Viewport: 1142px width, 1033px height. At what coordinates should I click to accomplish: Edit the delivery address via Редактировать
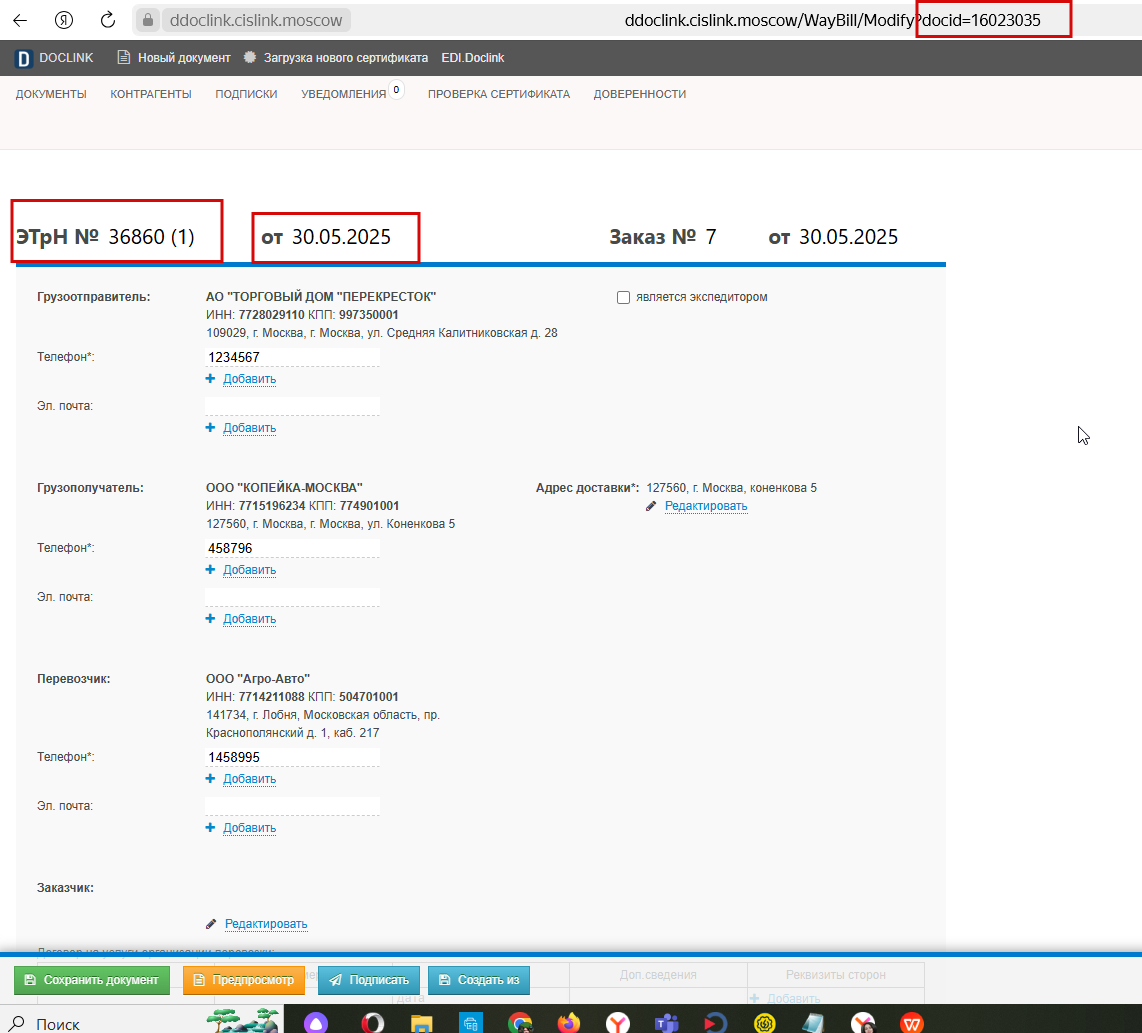(x=706, y=506)
